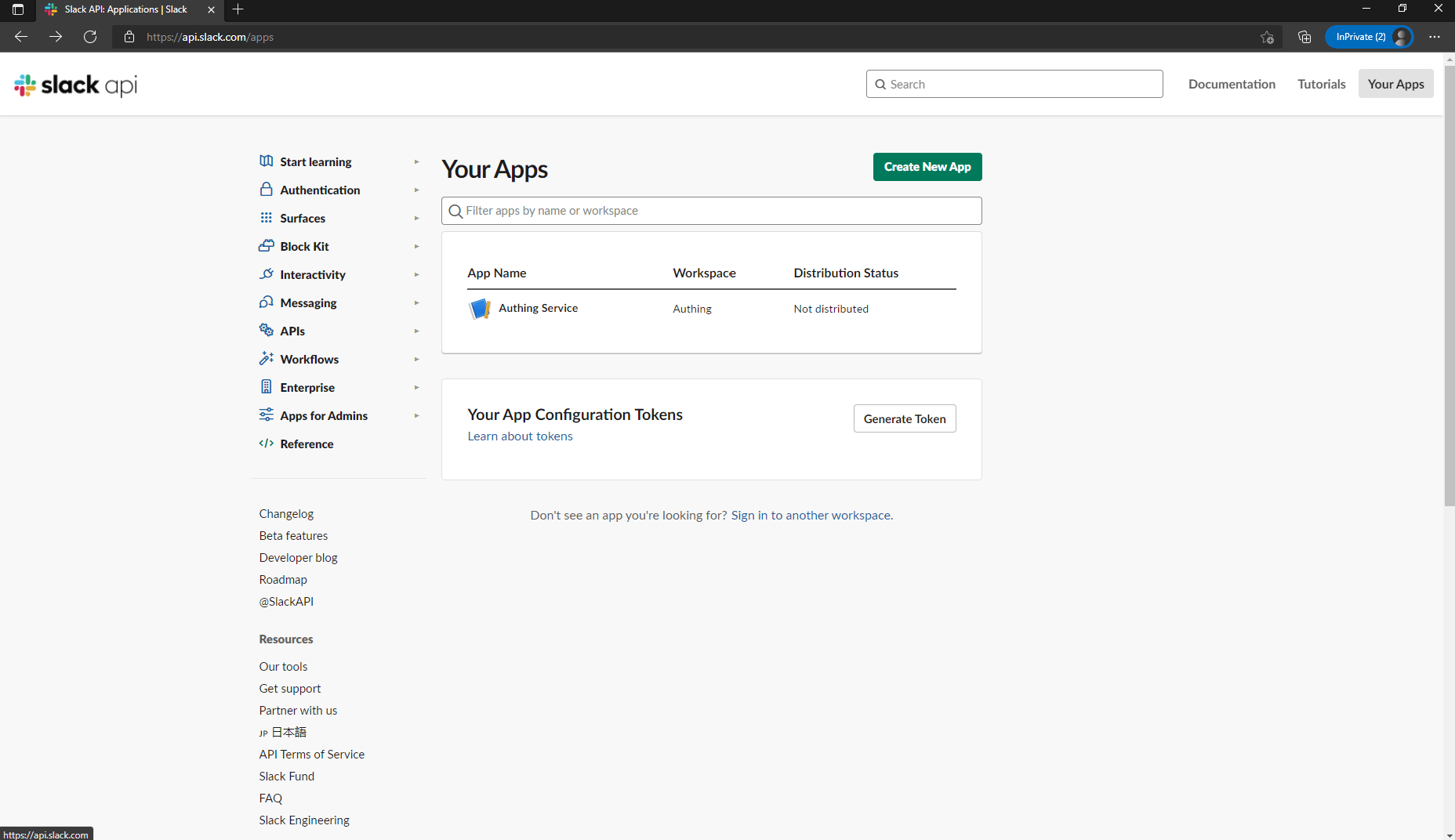Open the Learn about tokens link
This screenshot has width=1455, height=840.
[x=520, y=436]
